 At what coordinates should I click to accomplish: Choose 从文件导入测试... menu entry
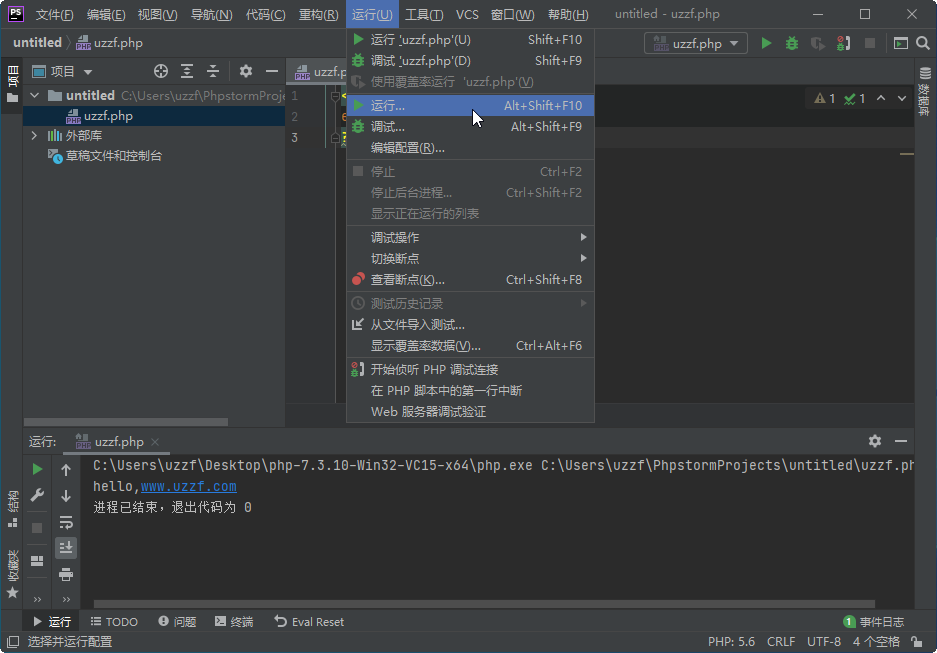470,324
